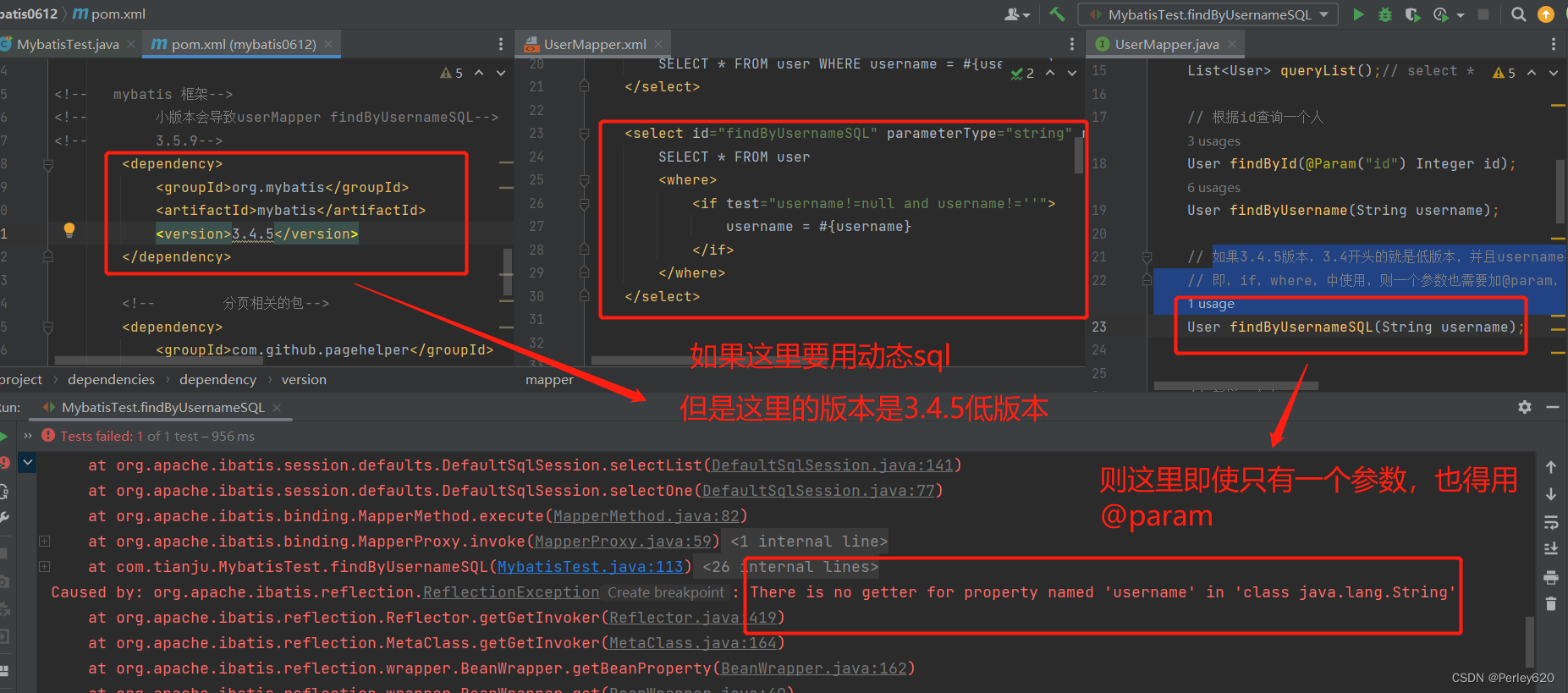
Task: Clear all console output with trash icon
Action: [x=1551, y=604]
